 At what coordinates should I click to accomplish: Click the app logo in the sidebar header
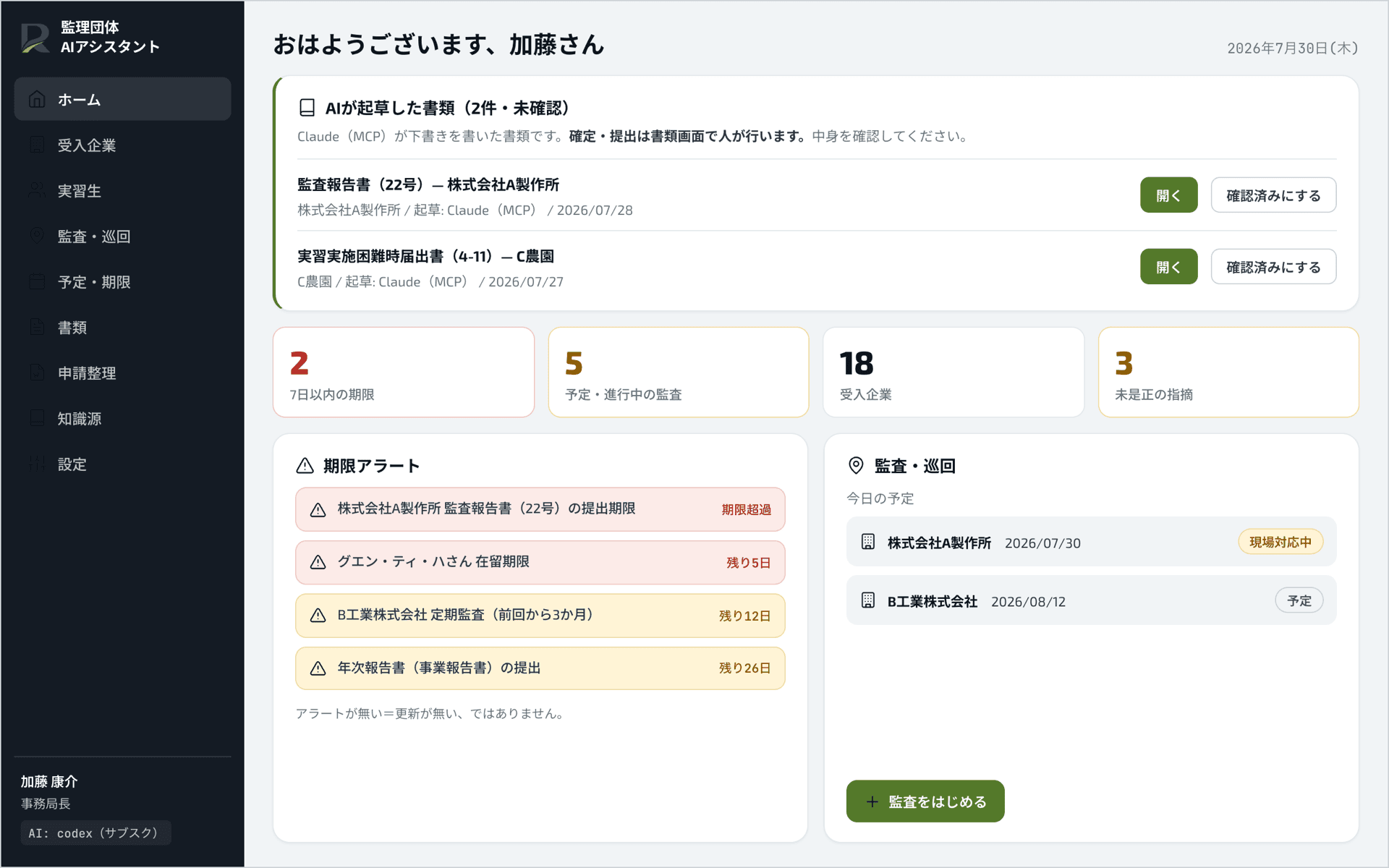pyautogui.click(x=35, y=38)
